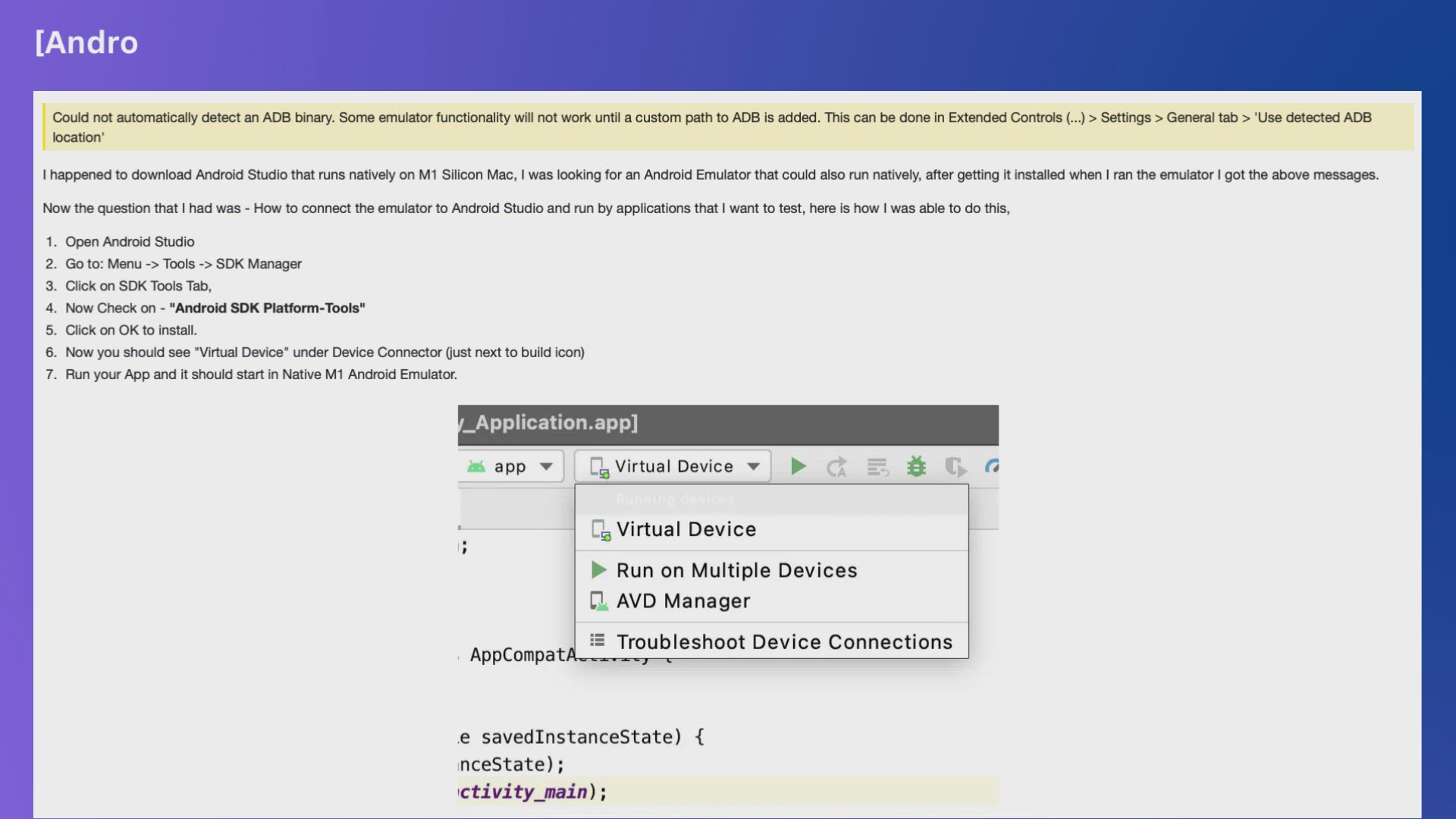Click the Apply Code Changes icon

click(x=877, y=467)
